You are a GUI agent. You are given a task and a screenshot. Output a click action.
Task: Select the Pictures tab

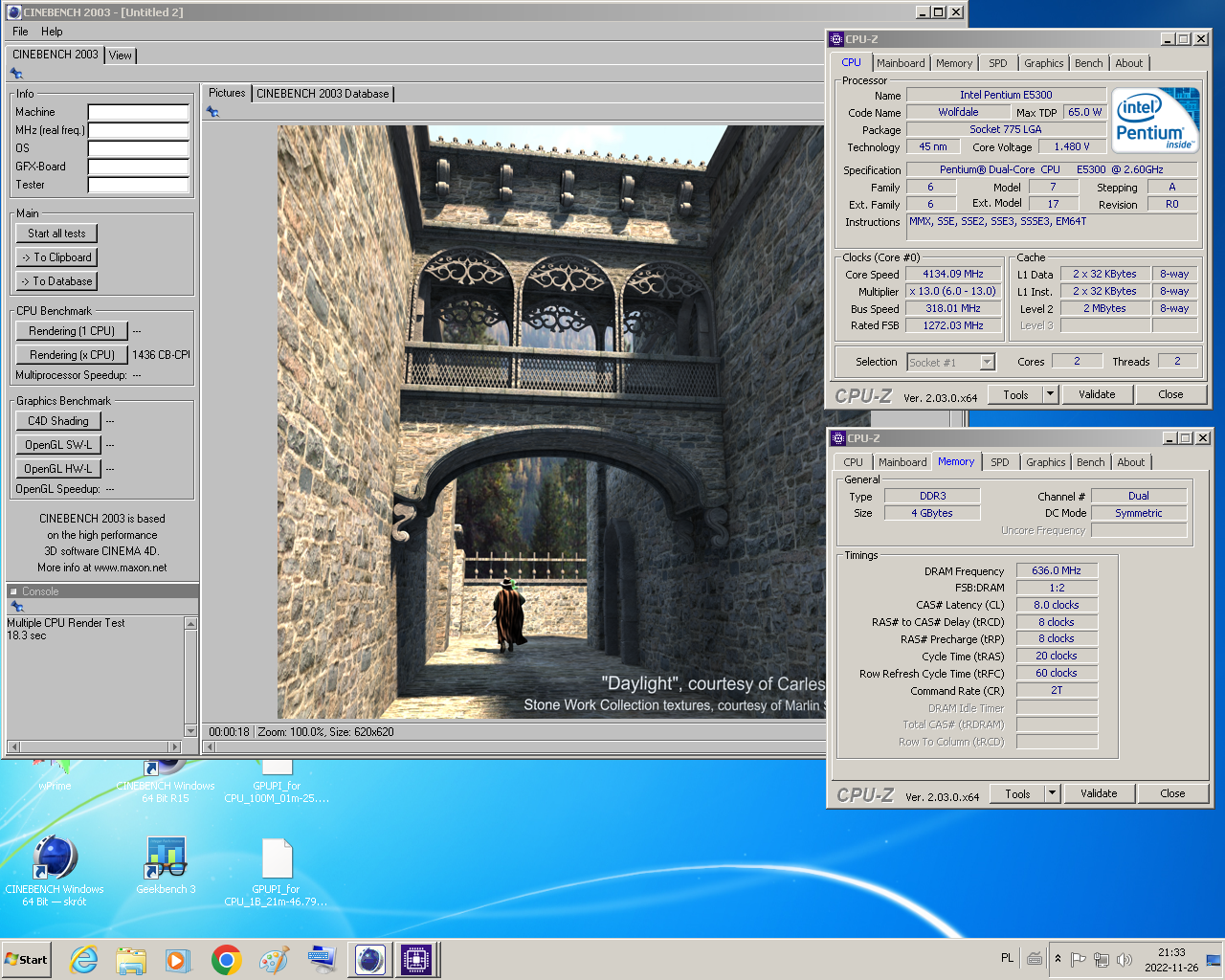227,93
